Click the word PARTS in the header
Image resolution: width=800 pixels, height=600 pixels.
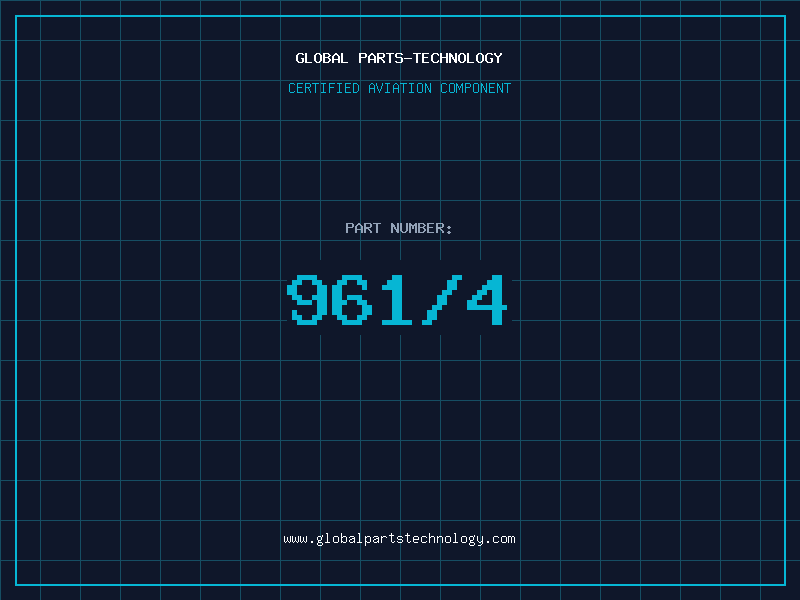(381, 58)
